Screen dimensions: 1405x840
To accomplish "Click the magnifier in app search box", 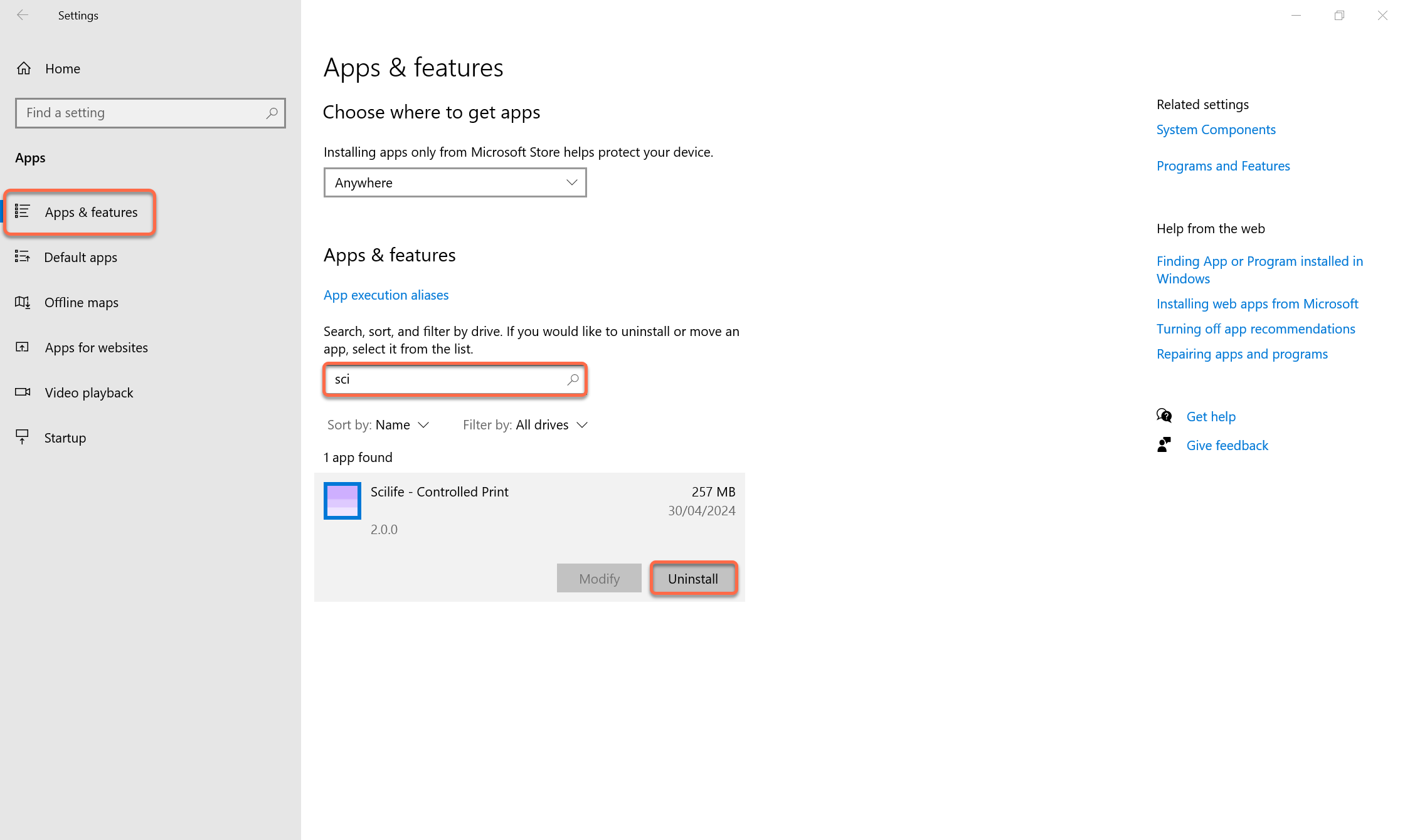I will (573, 379).
